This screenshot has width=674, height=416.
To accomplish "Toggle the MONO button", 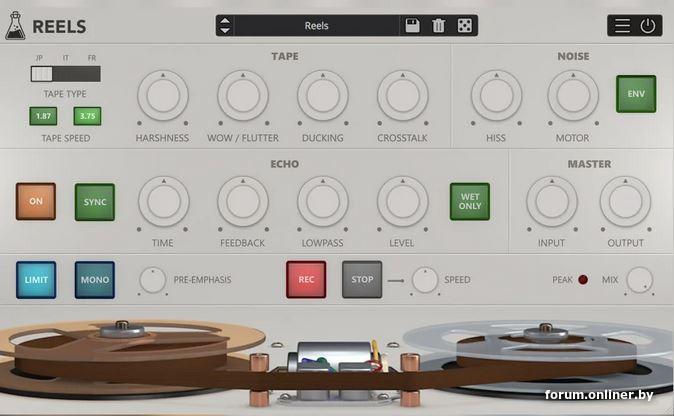I will [95, 280].
